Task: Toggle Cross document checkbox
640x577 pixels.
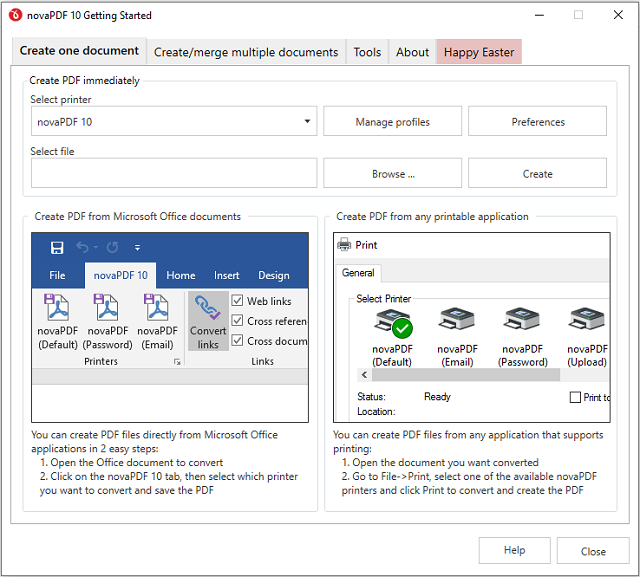Action: click(238, 340)
